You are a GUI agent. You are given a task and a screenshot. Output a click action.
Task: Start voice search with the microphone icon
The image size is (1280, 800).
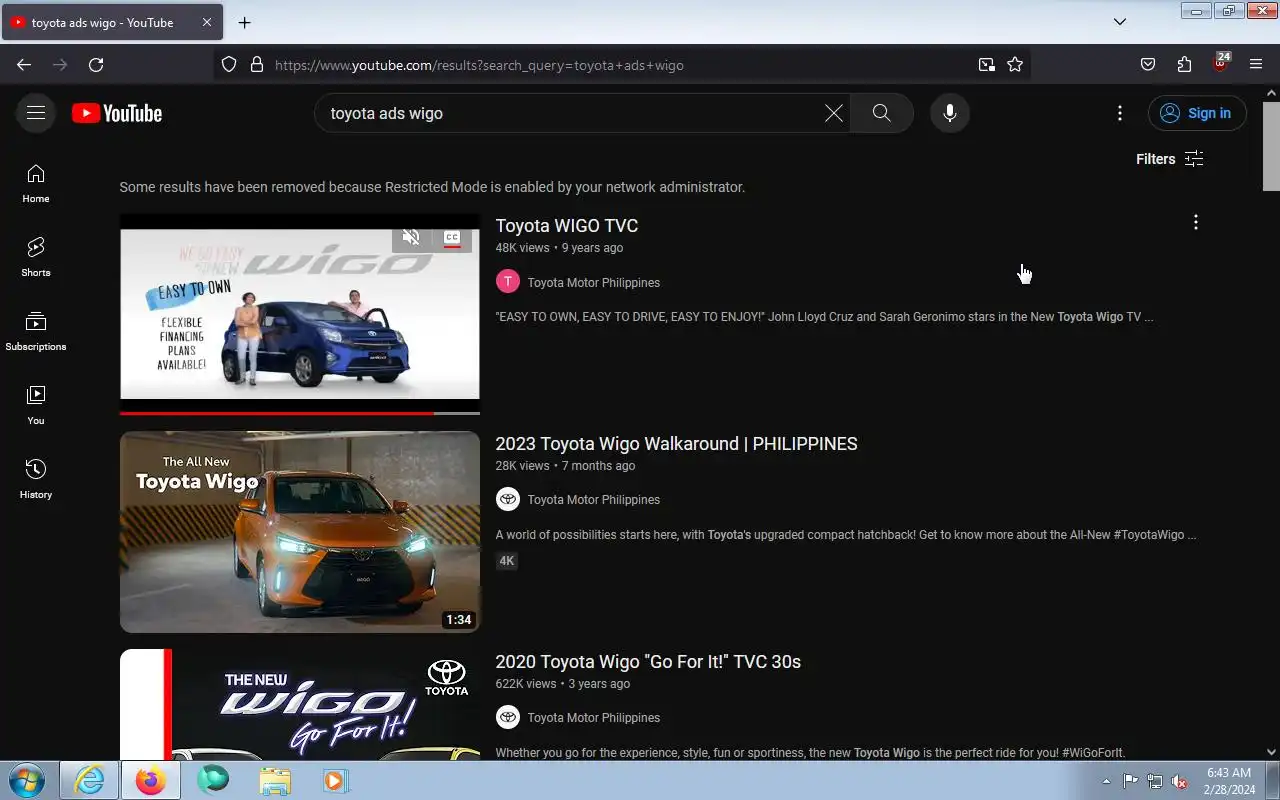(950, 113)
